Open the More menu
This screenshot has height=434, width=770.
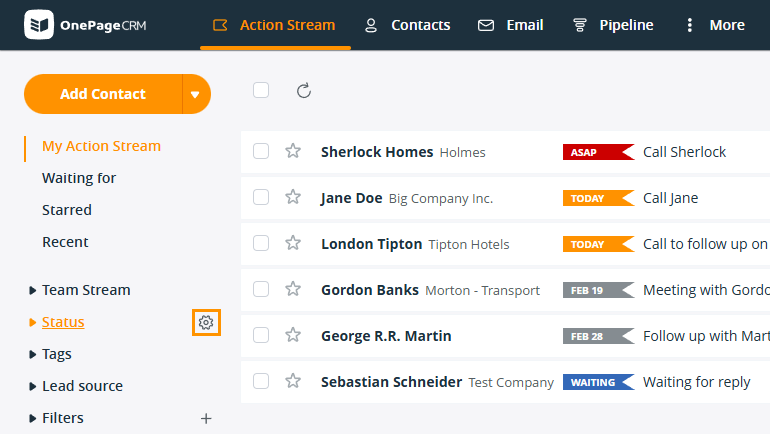pyautogui.click(x=714, y=25)
